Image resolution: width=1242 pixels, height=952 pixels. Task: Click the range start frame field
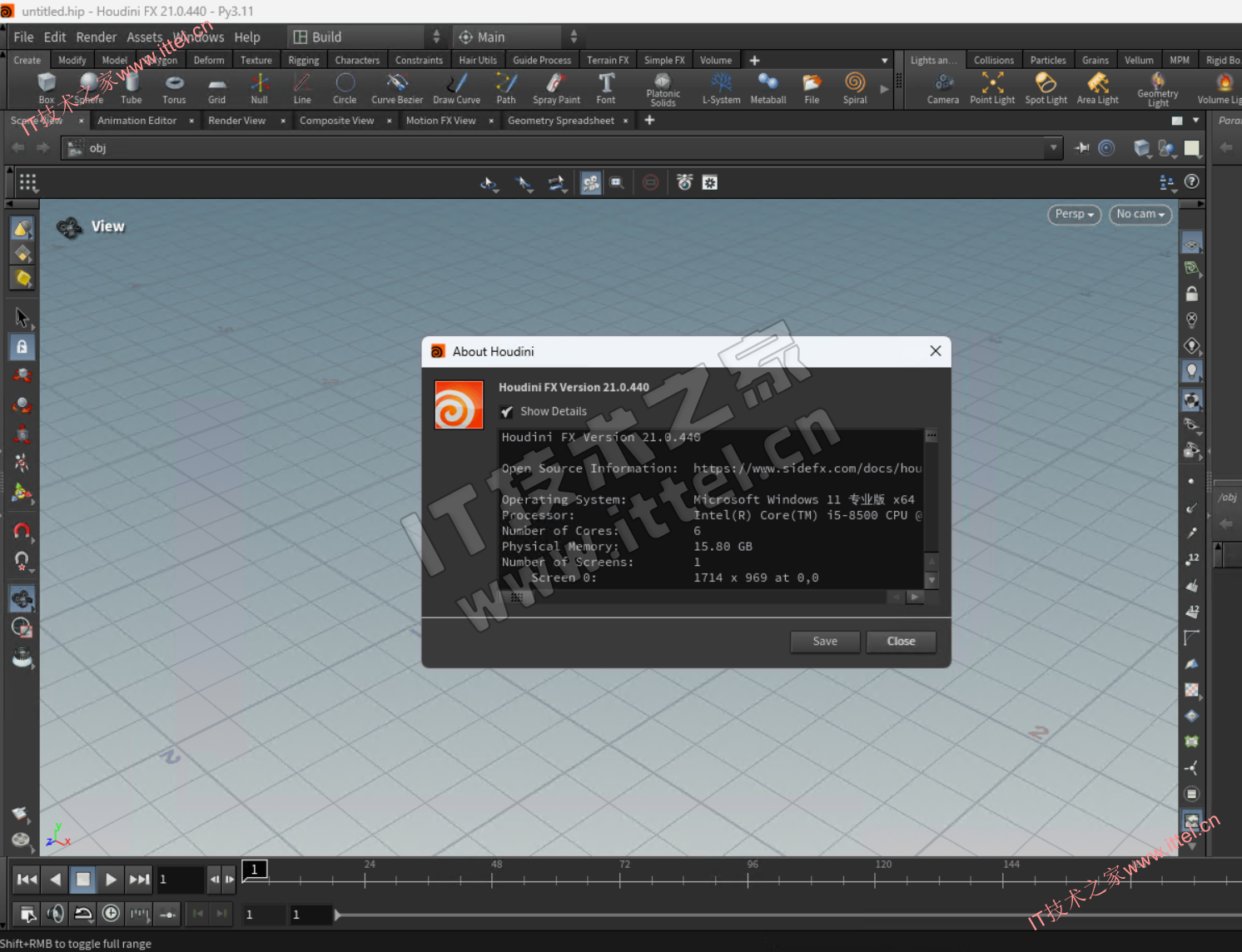click(x=264, y=915)
